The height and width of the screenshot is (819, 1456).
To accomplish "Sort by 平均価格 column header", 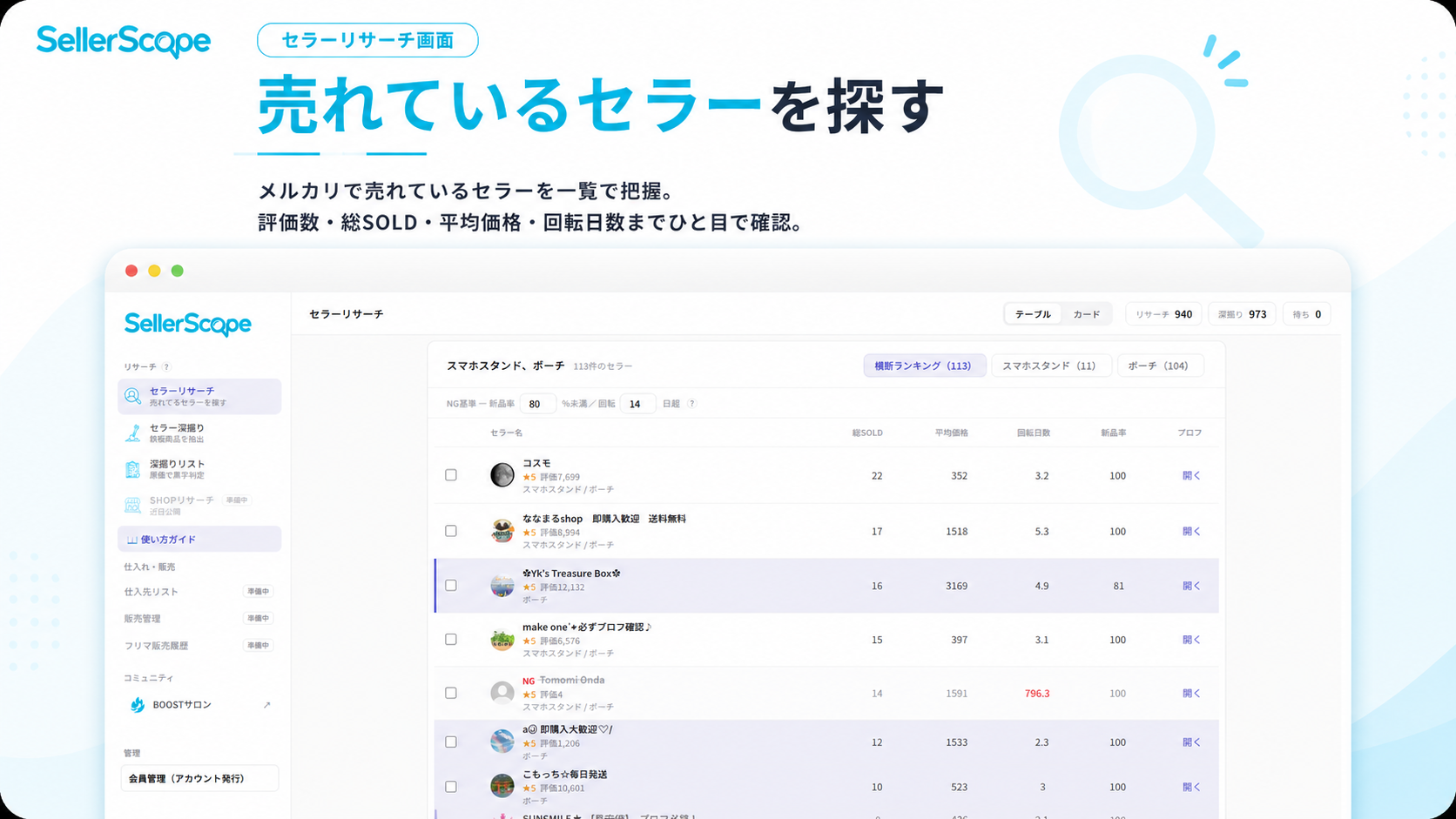I will point(951,433).
